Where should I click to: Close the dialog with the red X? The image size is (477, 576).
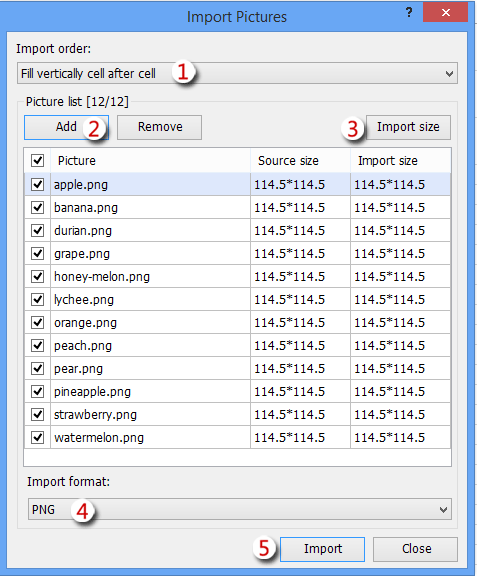[x=445, y=12]
